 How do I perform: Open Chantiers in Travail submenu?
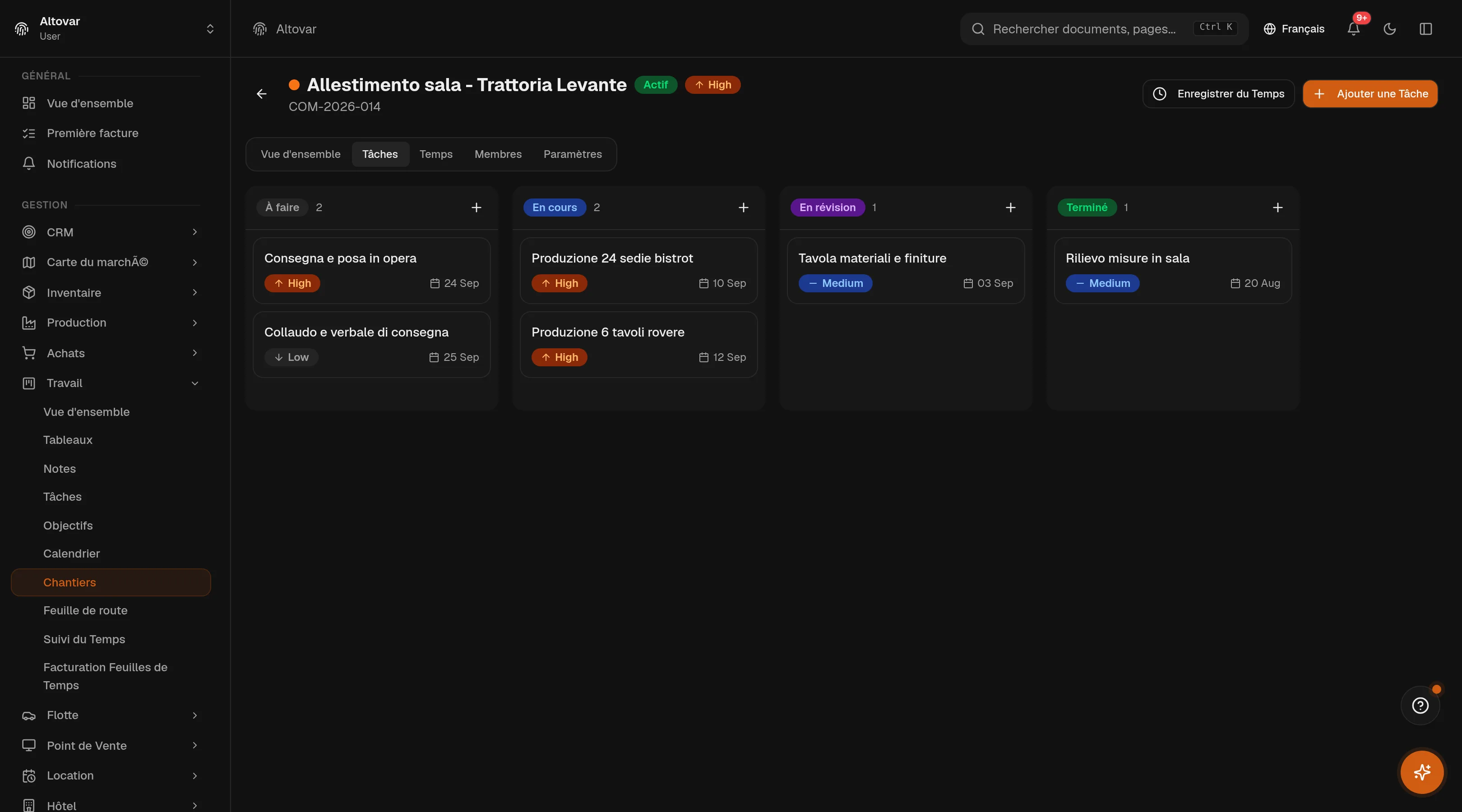point(111,583)
